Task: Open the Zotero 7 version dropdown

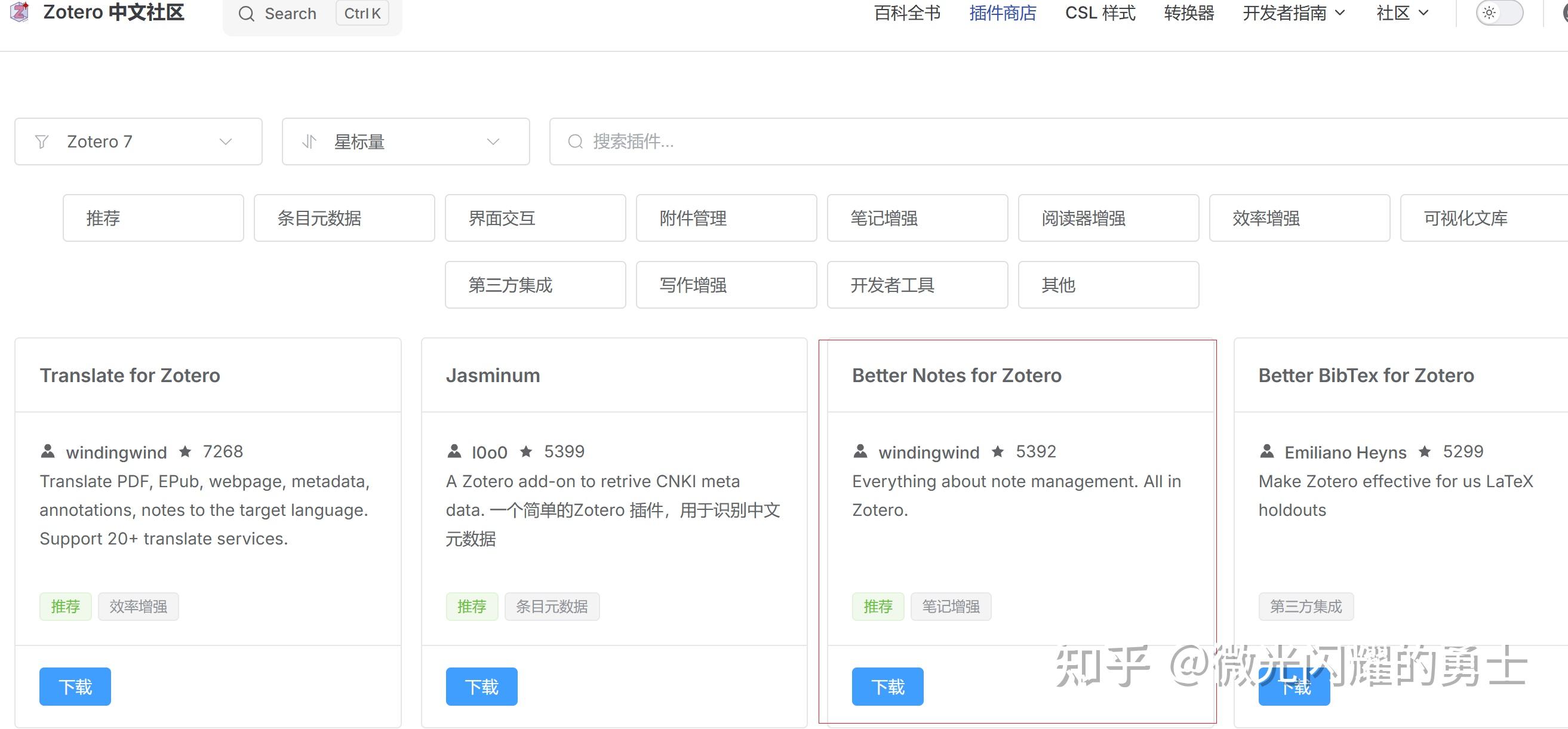Action: tap(139, 142)
